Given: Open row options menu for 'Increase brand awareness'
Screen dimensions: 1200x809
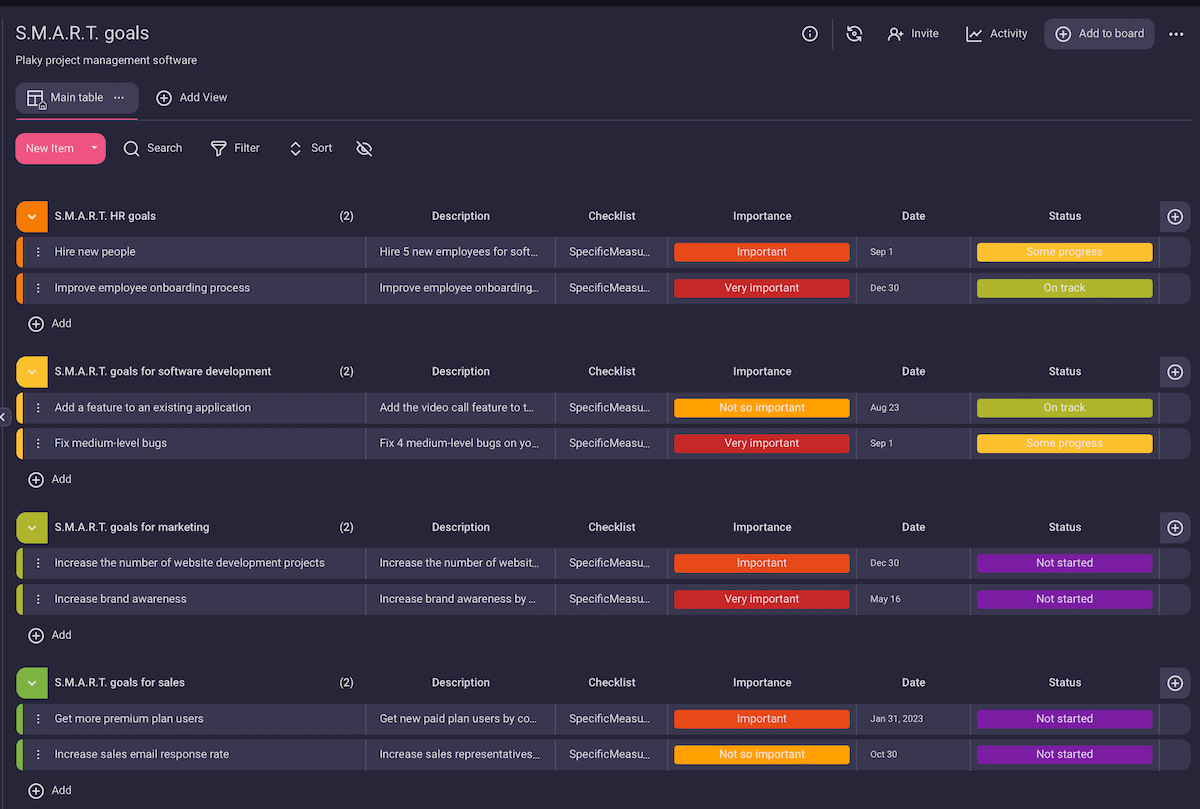Looking at the screenshot, I should 37,598.
